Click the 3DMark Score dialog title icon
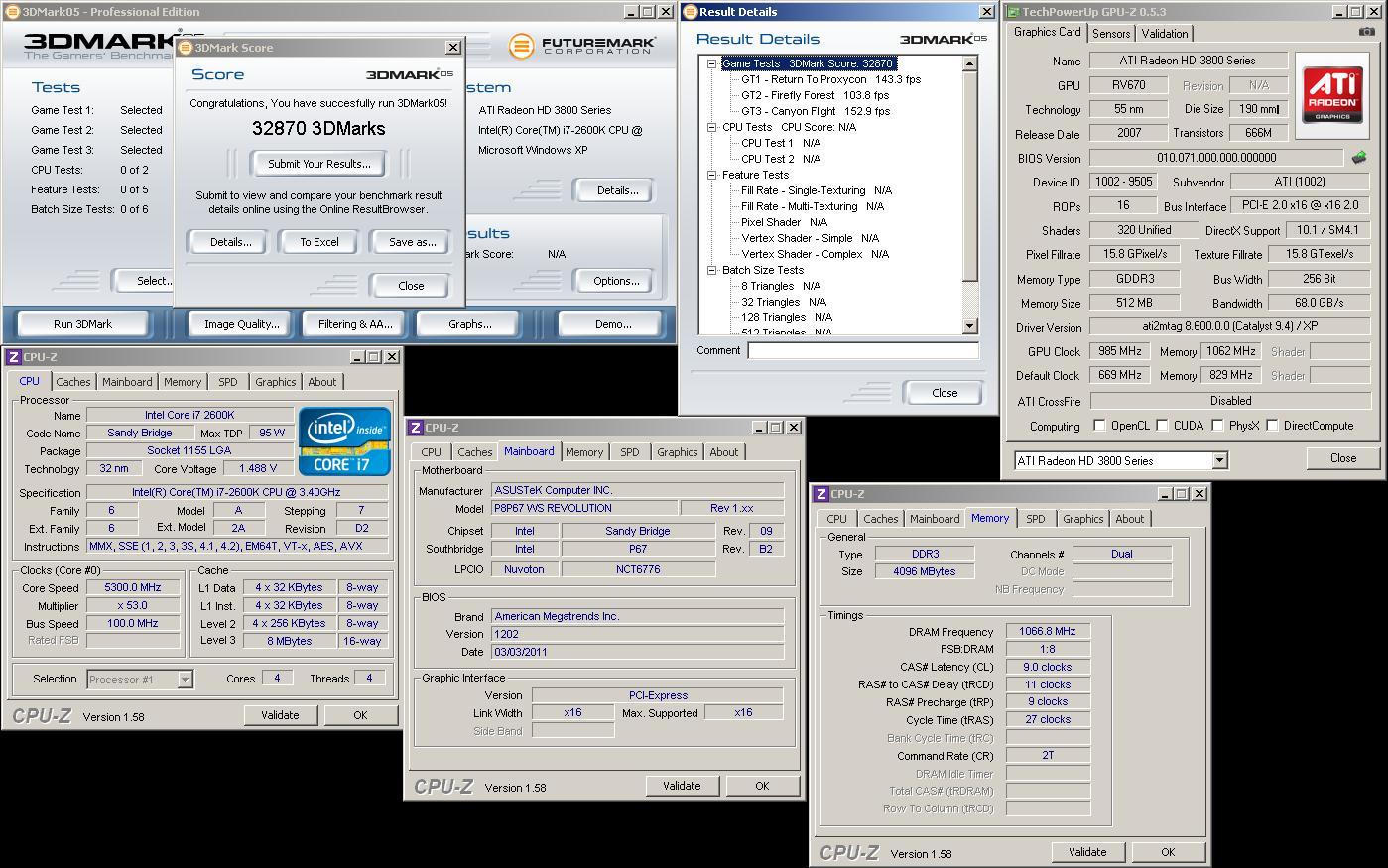 coord(185,48)
